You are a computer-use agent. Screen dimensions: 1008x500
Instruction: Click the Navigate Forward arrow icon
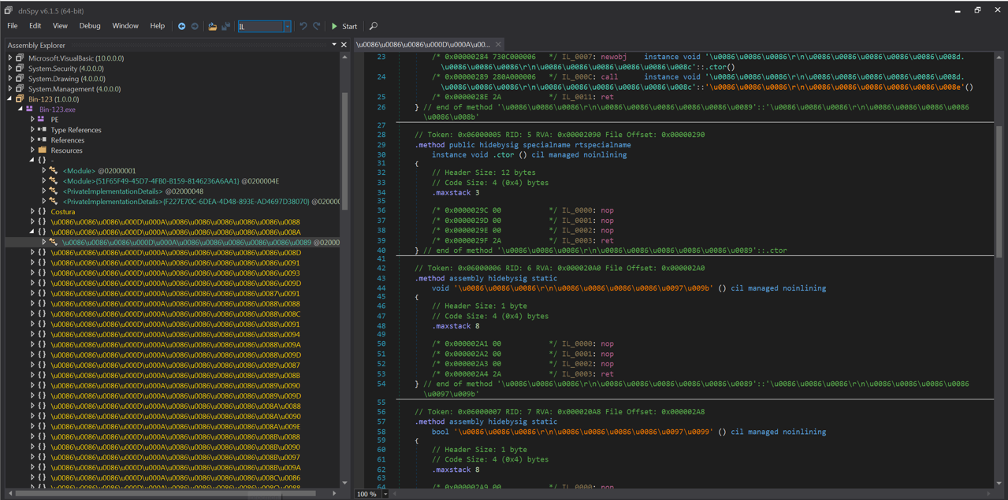pyautogui.click(x=194, y=26)
